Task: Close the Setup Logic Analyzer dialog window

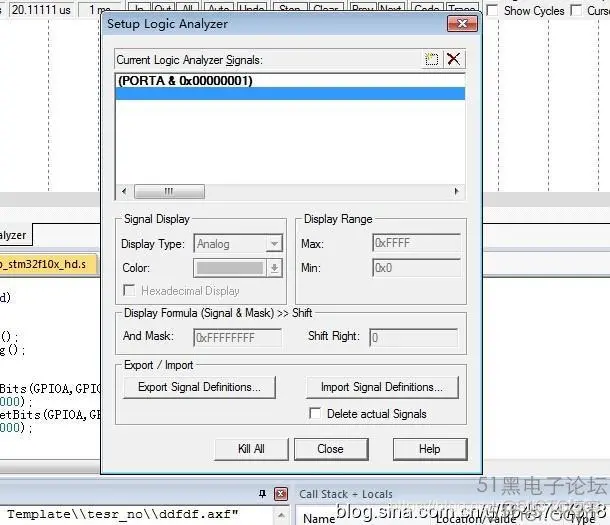Action: [462, 24]
